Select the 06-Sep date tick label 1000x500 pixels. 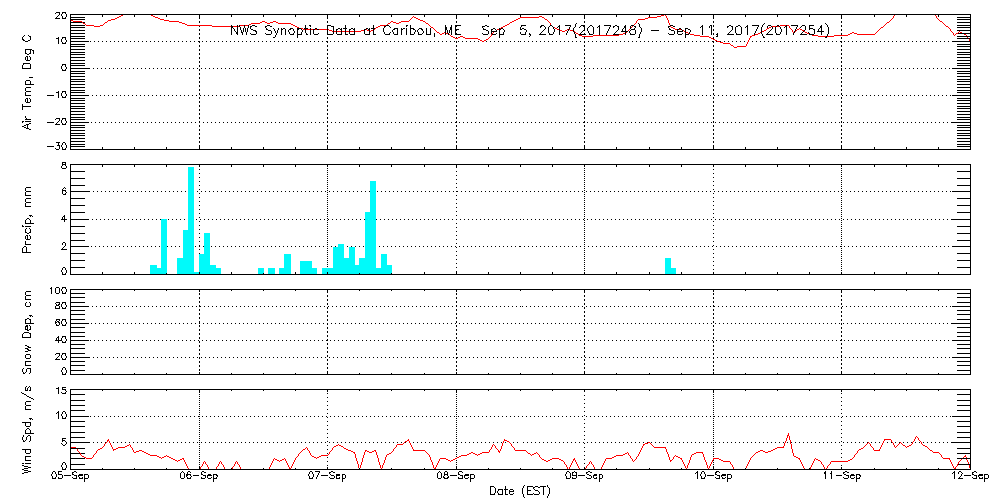(x=199, y=477)
